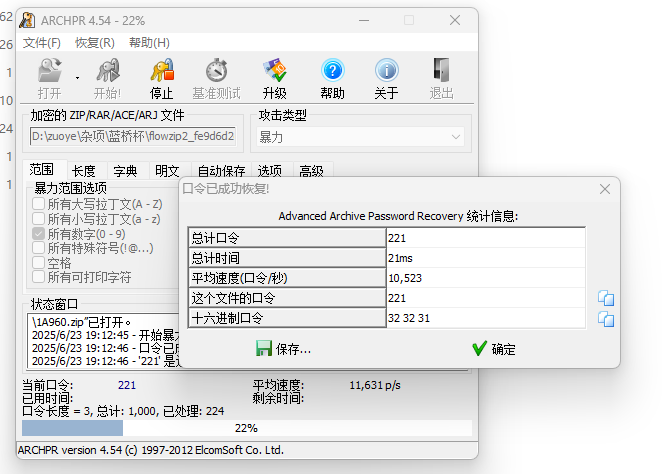Close the ARCHPR main window
The height and width of the screenshot is (474, 662).
tap(455, 20)
